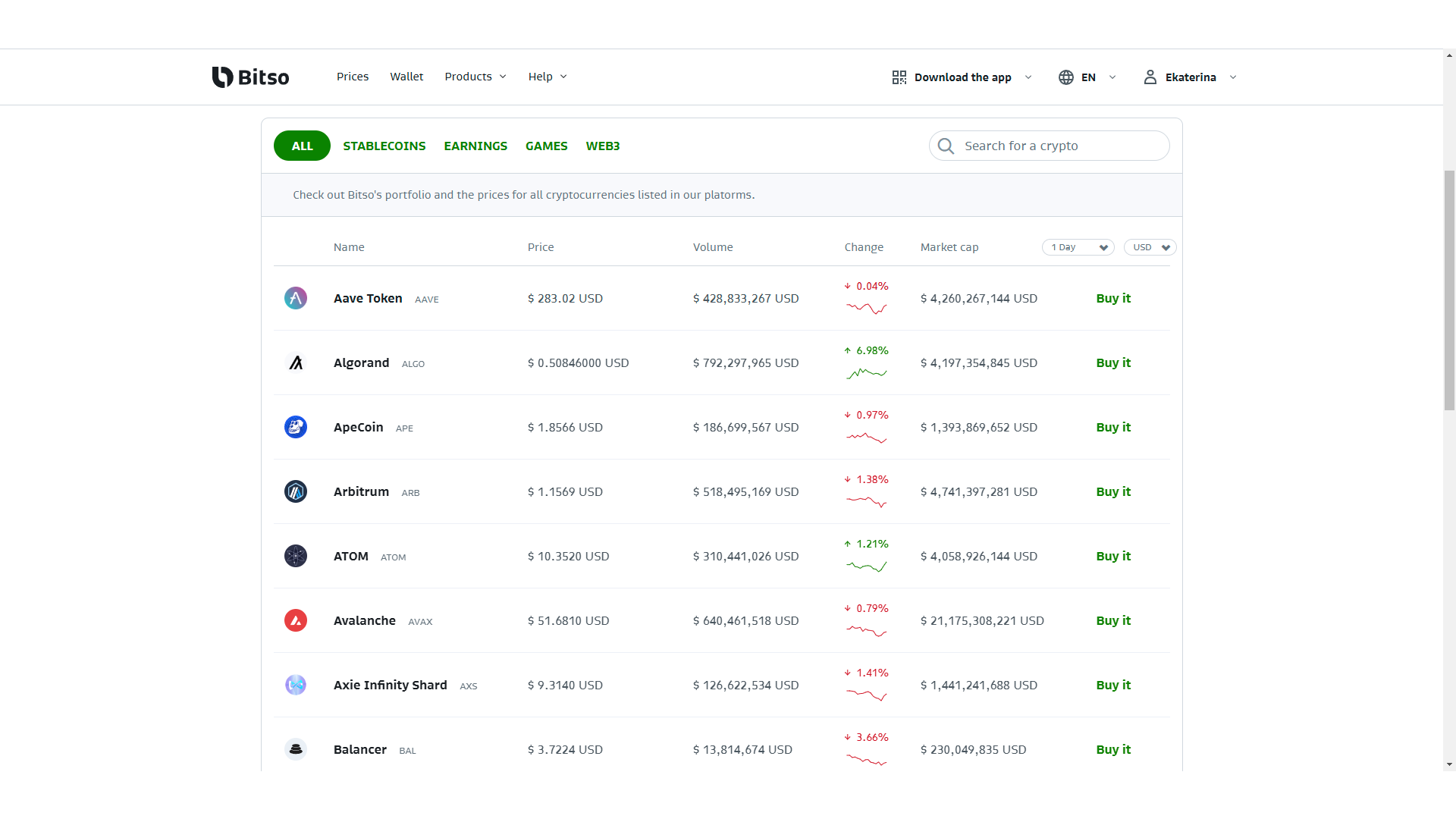Viewport: 1456px width, 819px height.
Task: Click Axie Infinity Shard sparkline chart
Action: tap(867, 695)
